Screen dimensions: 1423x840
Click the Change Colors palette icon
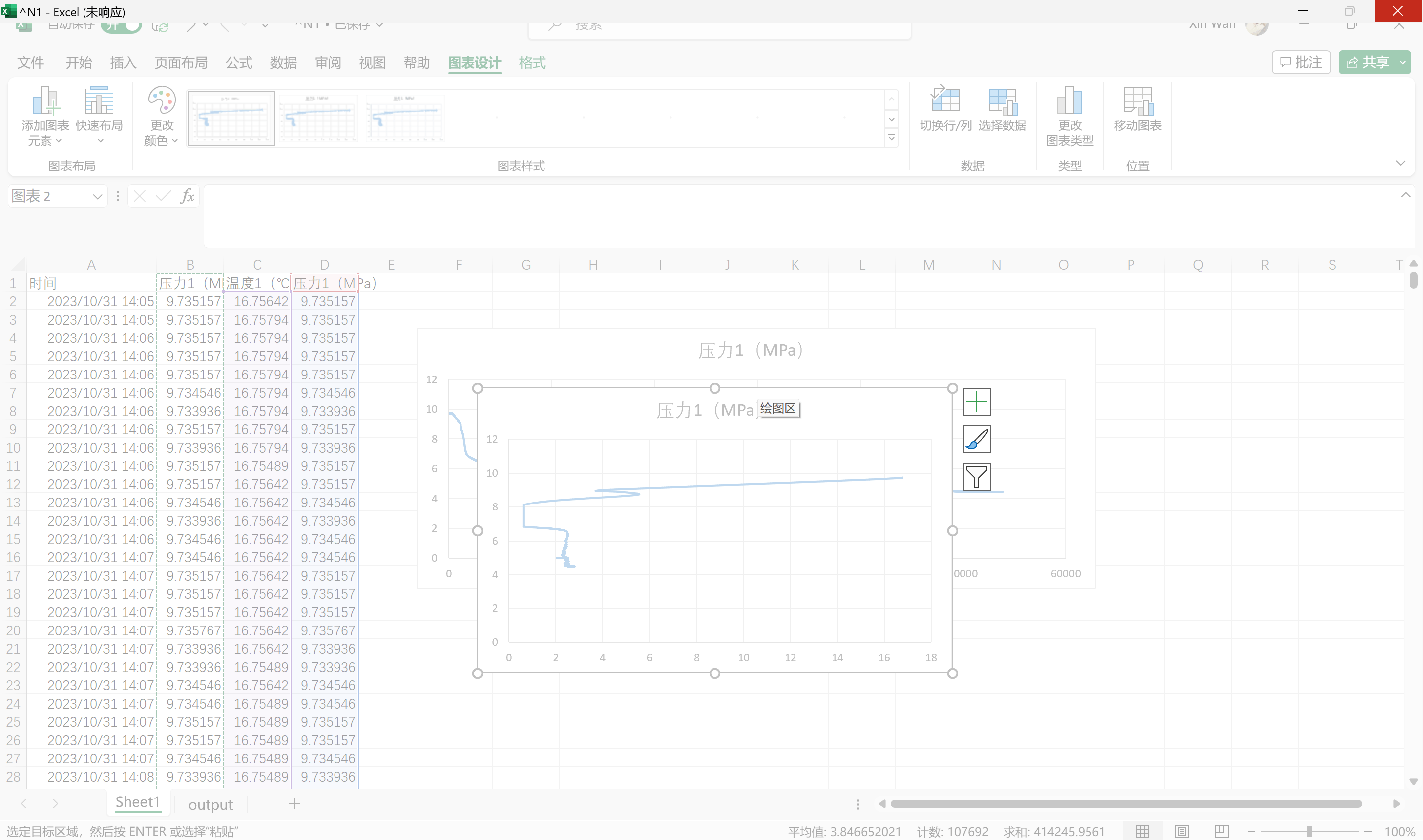pyautogui.click(x=161, y=101)
